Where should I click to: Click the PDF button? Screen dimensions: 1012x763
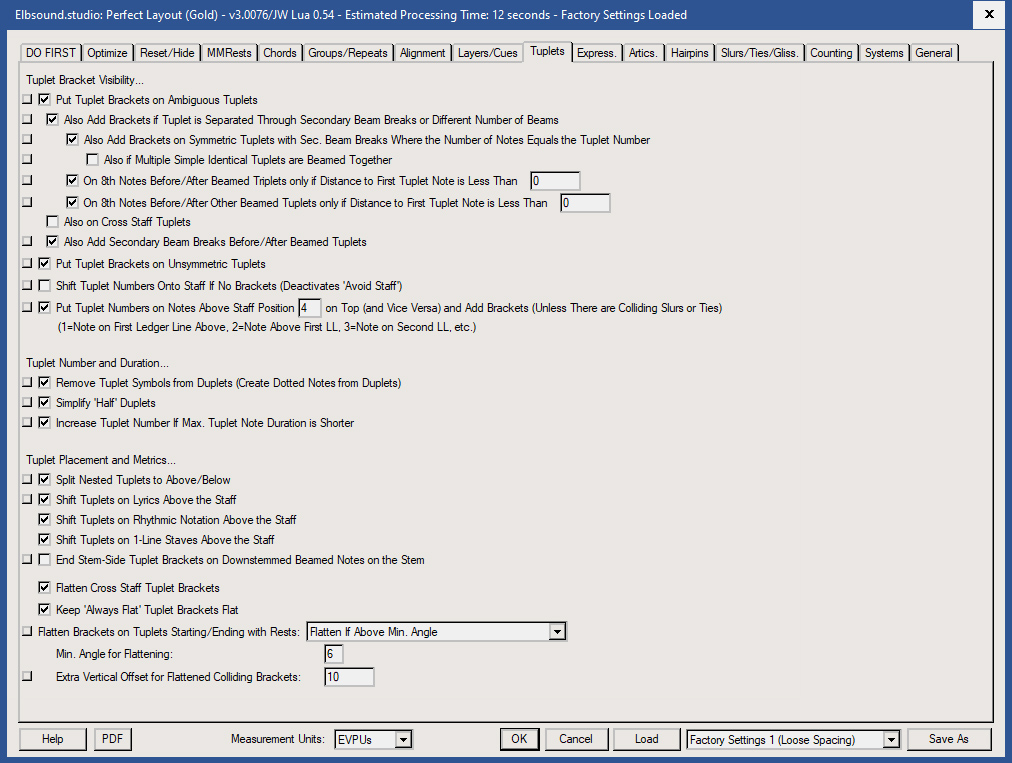[x=112, y=739]
